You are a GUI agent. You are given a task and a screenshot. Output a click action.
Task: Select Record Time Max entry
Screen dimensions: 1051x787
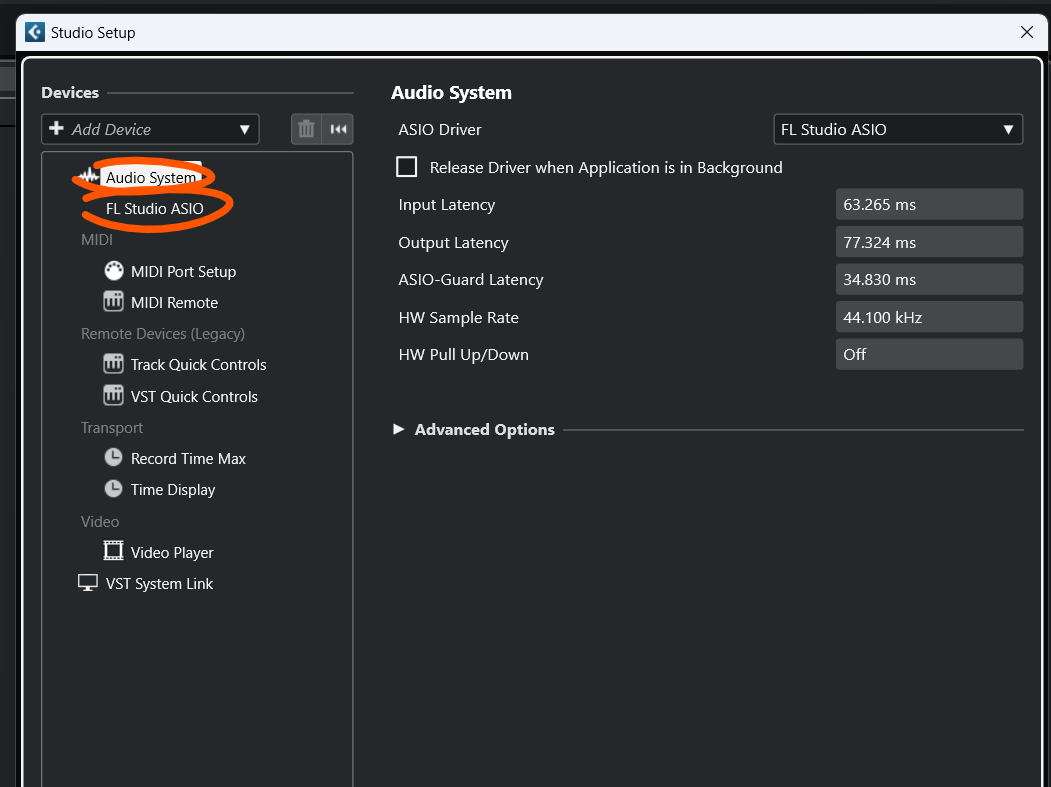[188, 459]
